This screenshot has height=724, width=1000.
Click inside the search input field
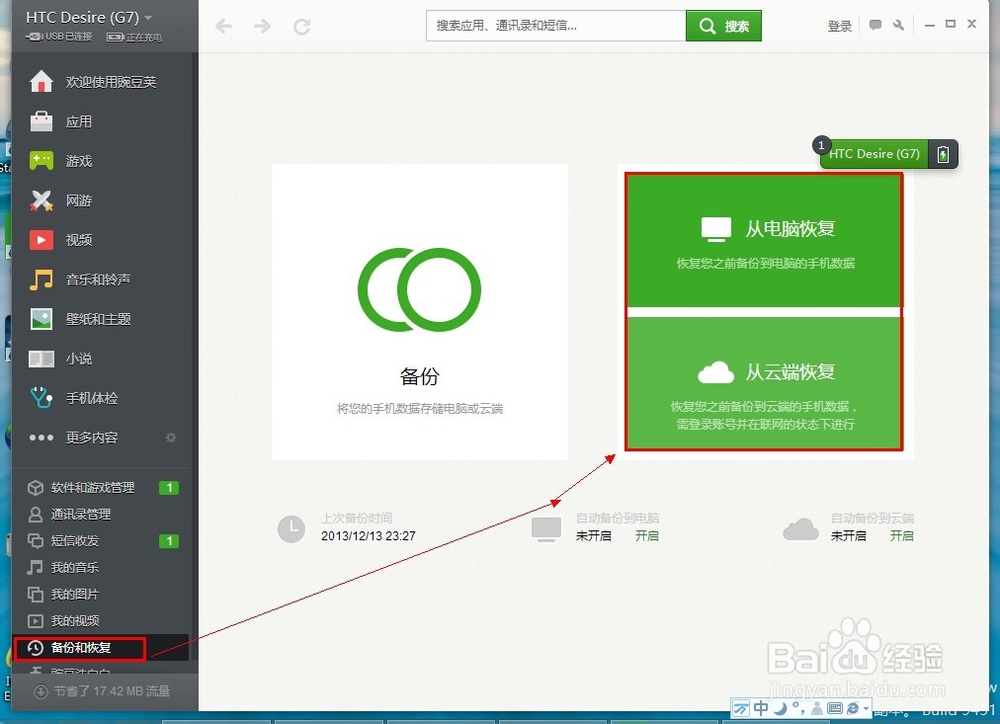click(x=555, y=25)
